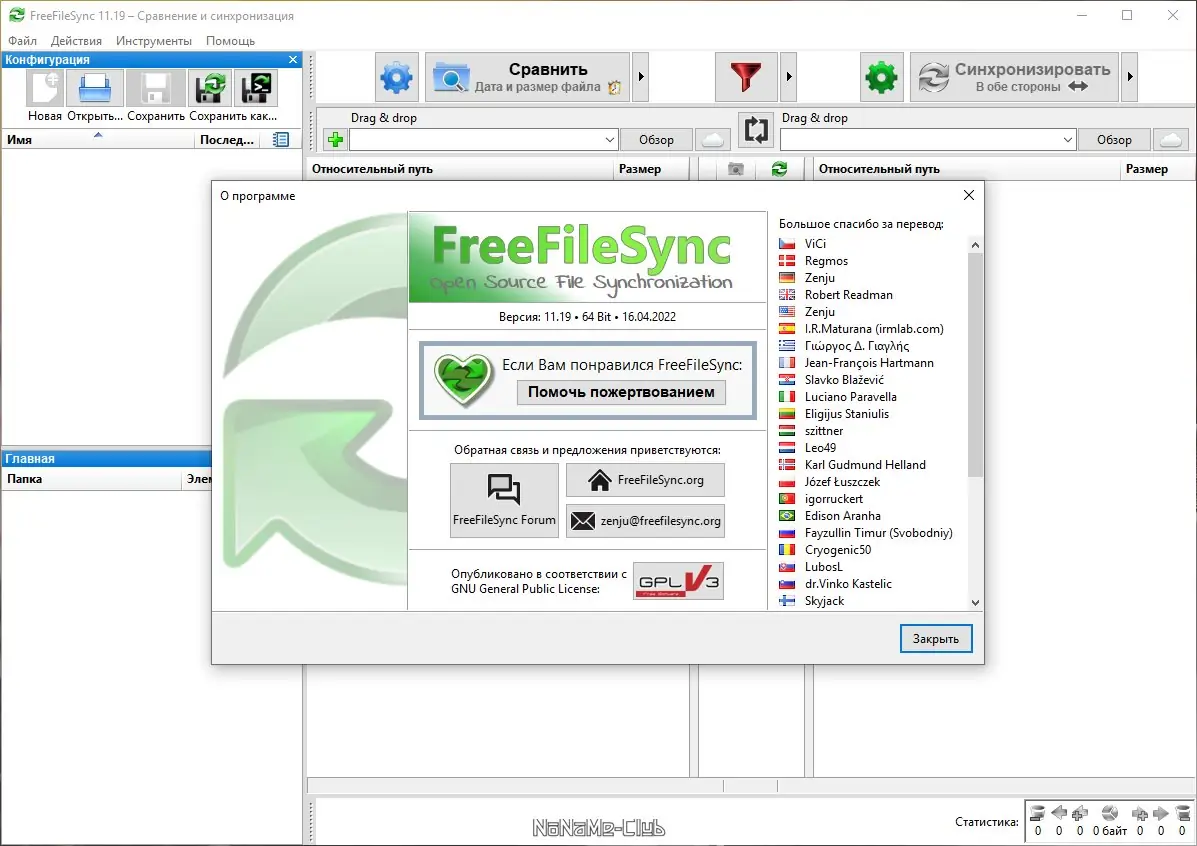The height and width of the screenshot is (846, 1197).
Task: Click the Помочь пожертвованием button
Action: [x=621, y=392]
